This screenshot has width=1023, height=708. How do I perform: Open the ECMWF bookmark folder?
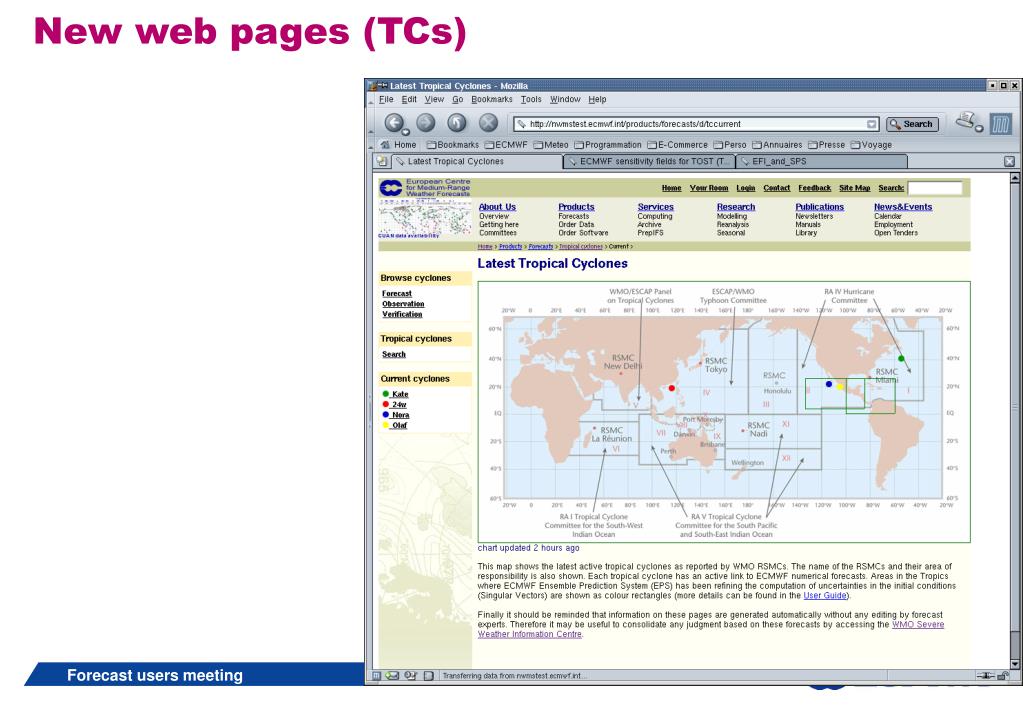pyautogui.click(x=506, y=145)
